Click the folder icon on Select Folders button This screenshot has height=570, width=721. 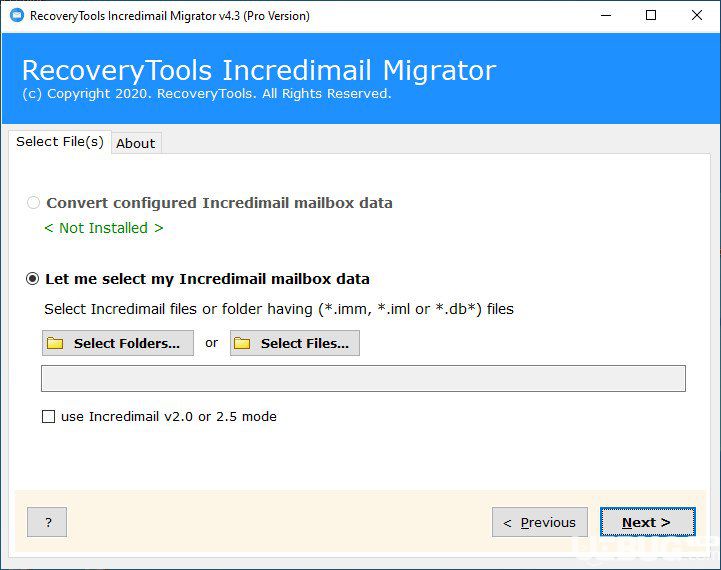(x=55, y=343)
